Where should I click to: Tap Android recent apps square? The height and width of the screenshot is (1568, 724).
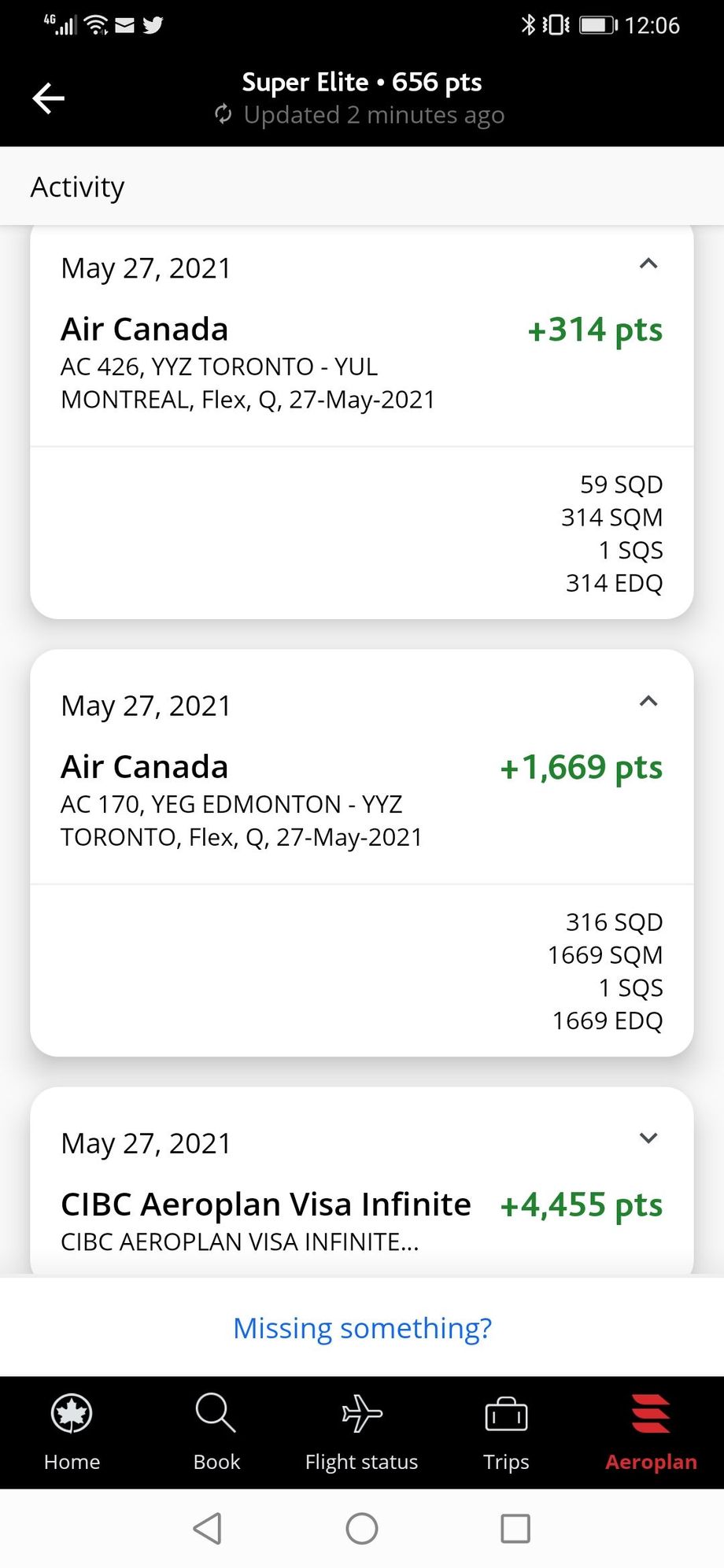[515, 1529]
